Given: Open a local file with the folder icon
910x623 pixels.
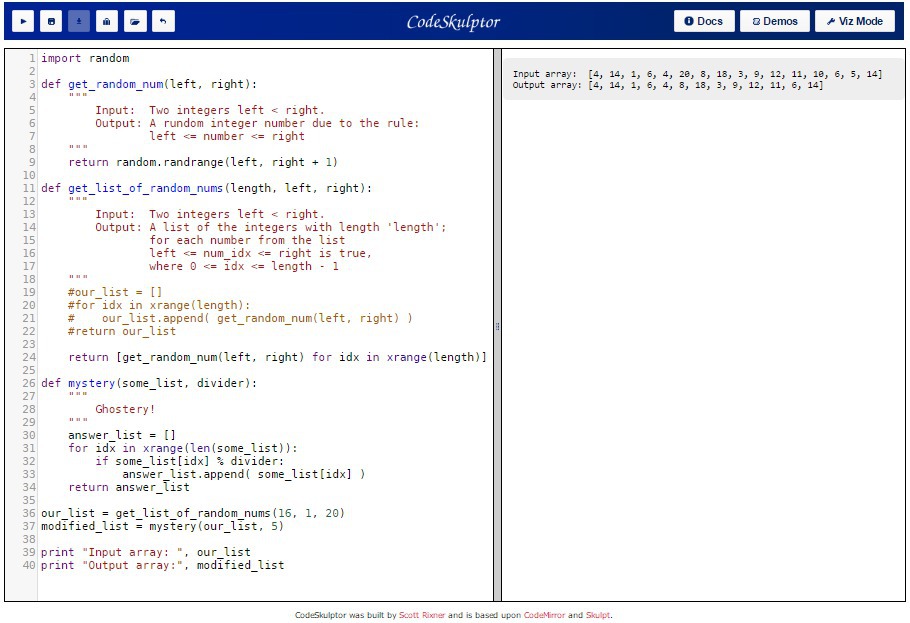Looking at the screenshot, I should [135, 21].
